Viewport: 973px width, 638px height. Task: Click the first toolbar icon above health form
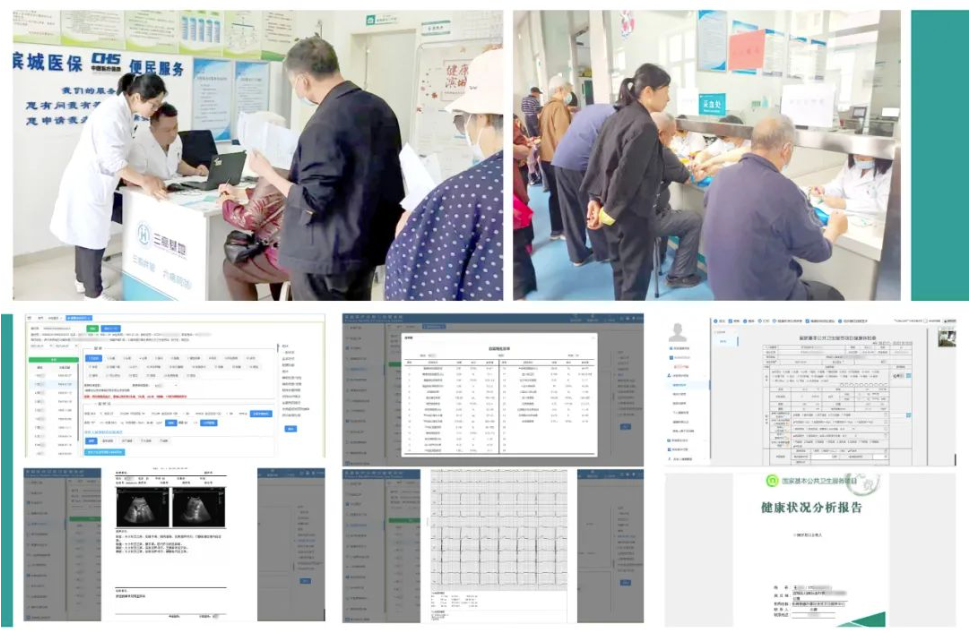pos(717,322)
